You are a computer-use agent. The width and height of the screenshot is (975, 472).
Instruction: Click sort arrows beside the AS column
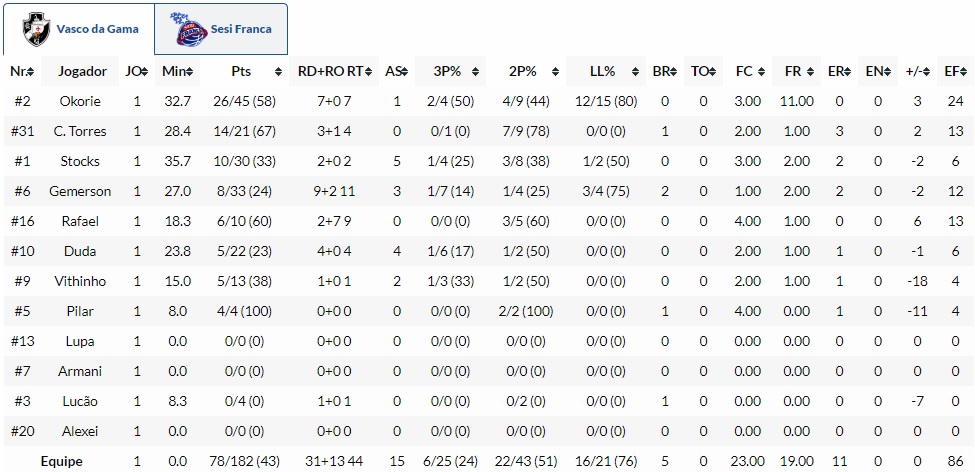point(404,72)
